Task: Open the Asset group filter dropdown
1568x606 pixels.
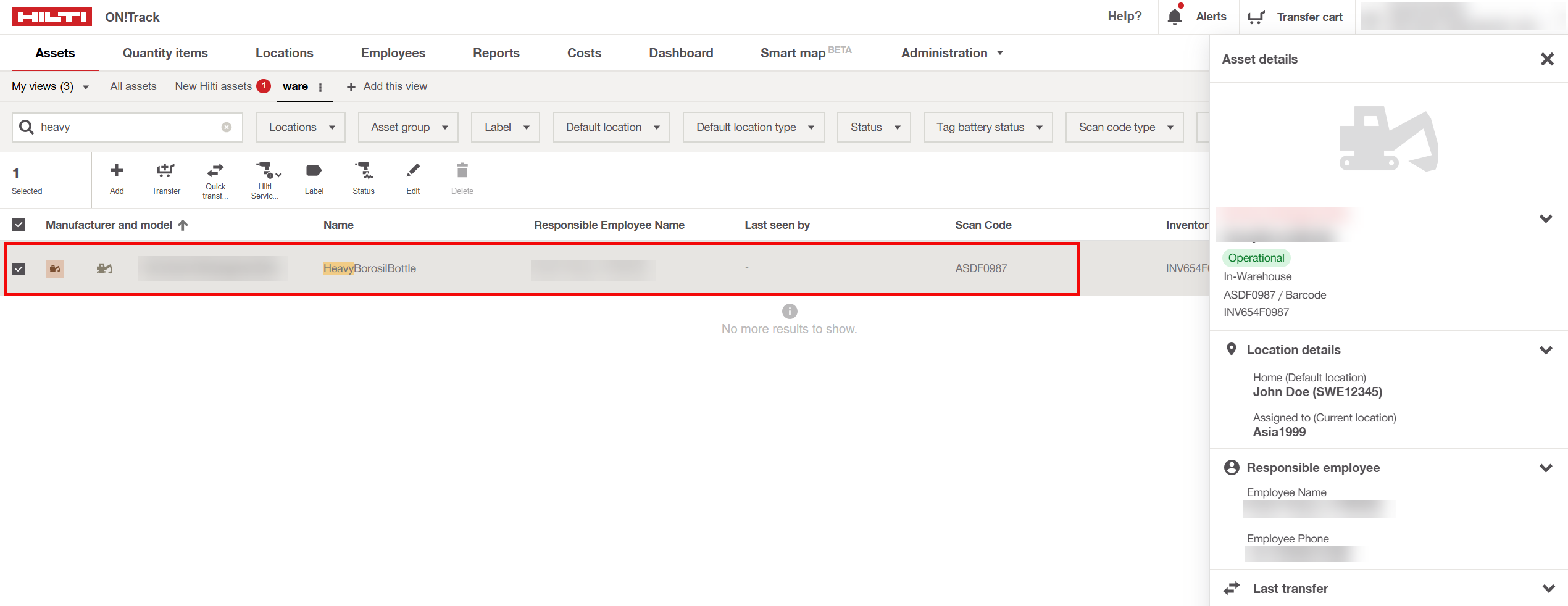Action: coord(408,127)
